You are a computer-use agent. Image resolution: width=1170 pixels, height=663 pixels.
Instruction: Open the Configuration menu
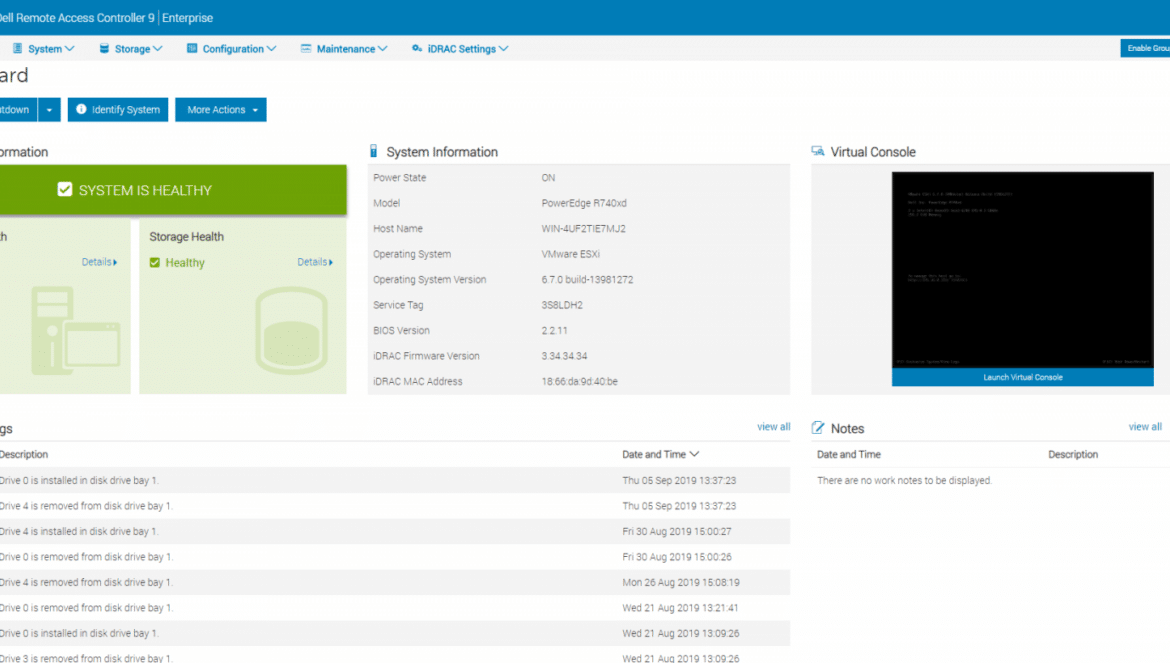point(232,48)
